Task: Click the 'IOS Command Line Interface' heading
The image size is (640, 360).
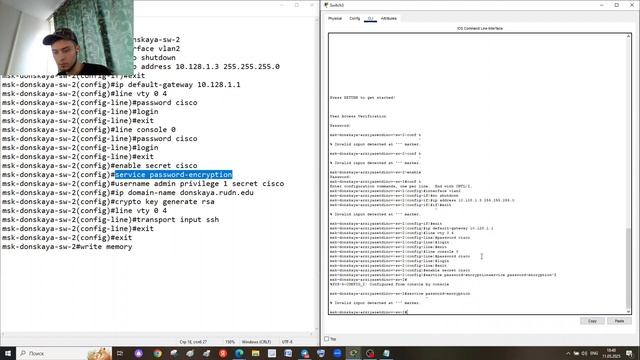Action: 480,29
